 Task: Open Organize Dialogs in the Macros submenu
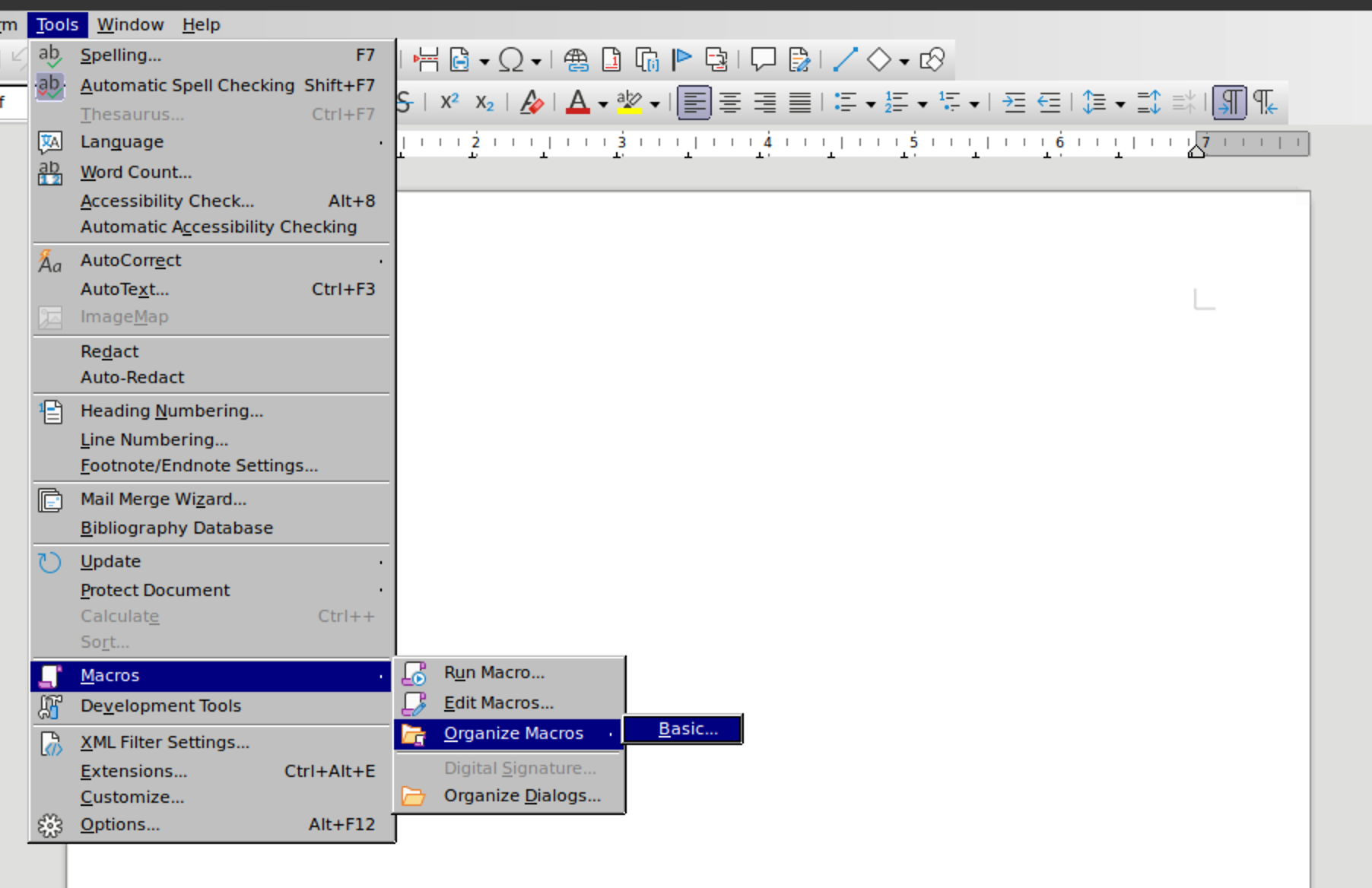510,796
